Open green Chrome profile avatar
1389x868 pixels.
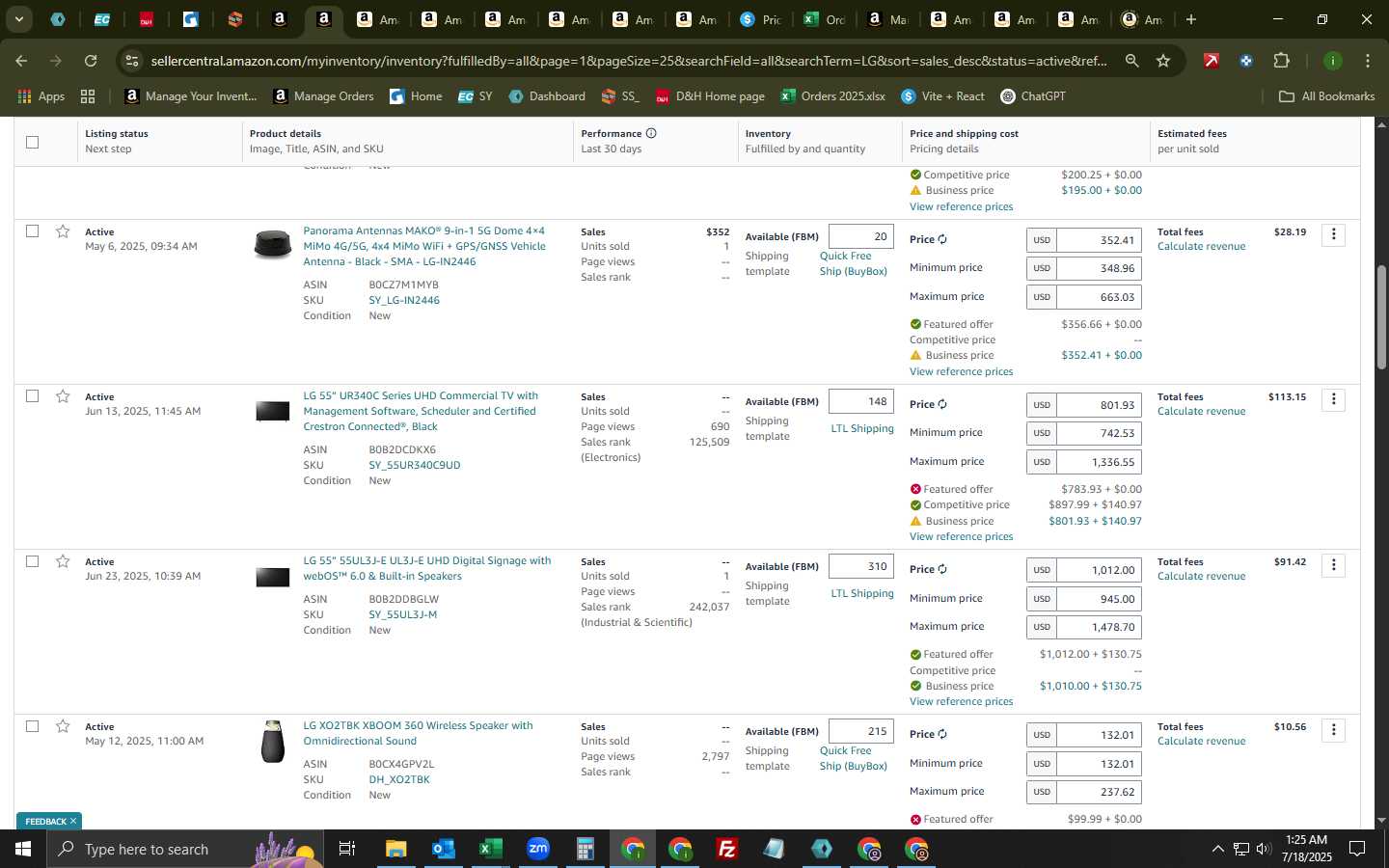(x=1333, y=61)
